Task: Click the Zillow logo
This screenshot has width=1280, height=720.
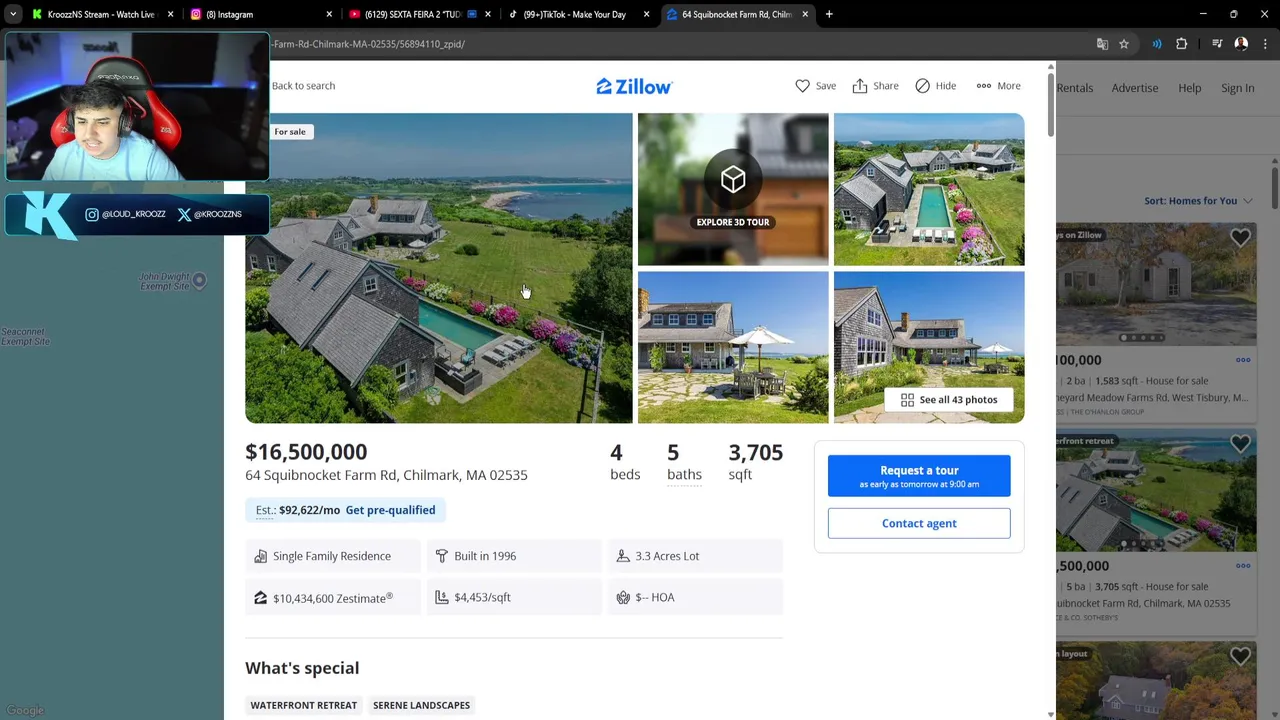Action: [634, 86]
